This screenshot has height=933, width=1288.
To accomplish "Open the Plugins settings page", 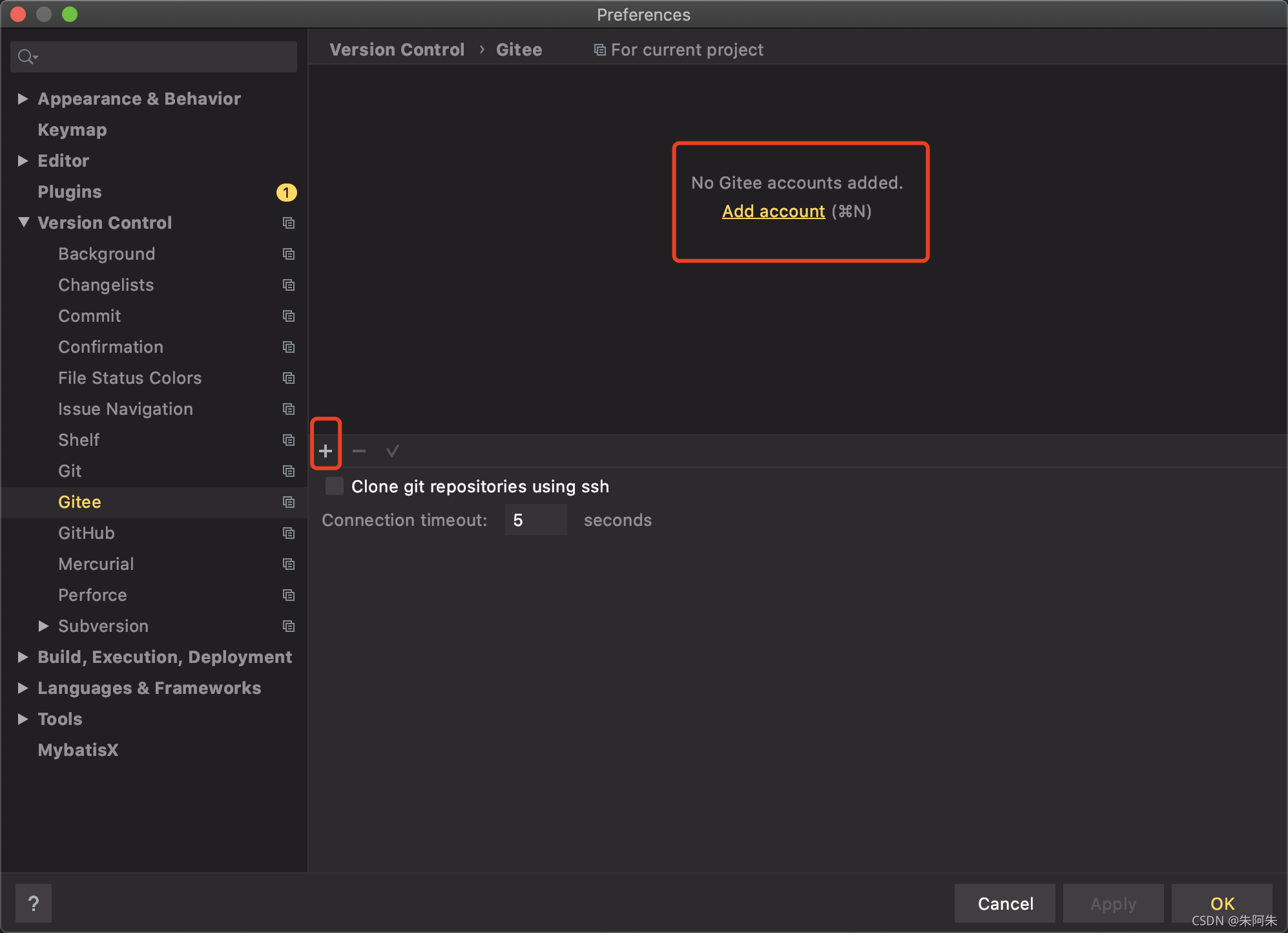I will point(70,192).
